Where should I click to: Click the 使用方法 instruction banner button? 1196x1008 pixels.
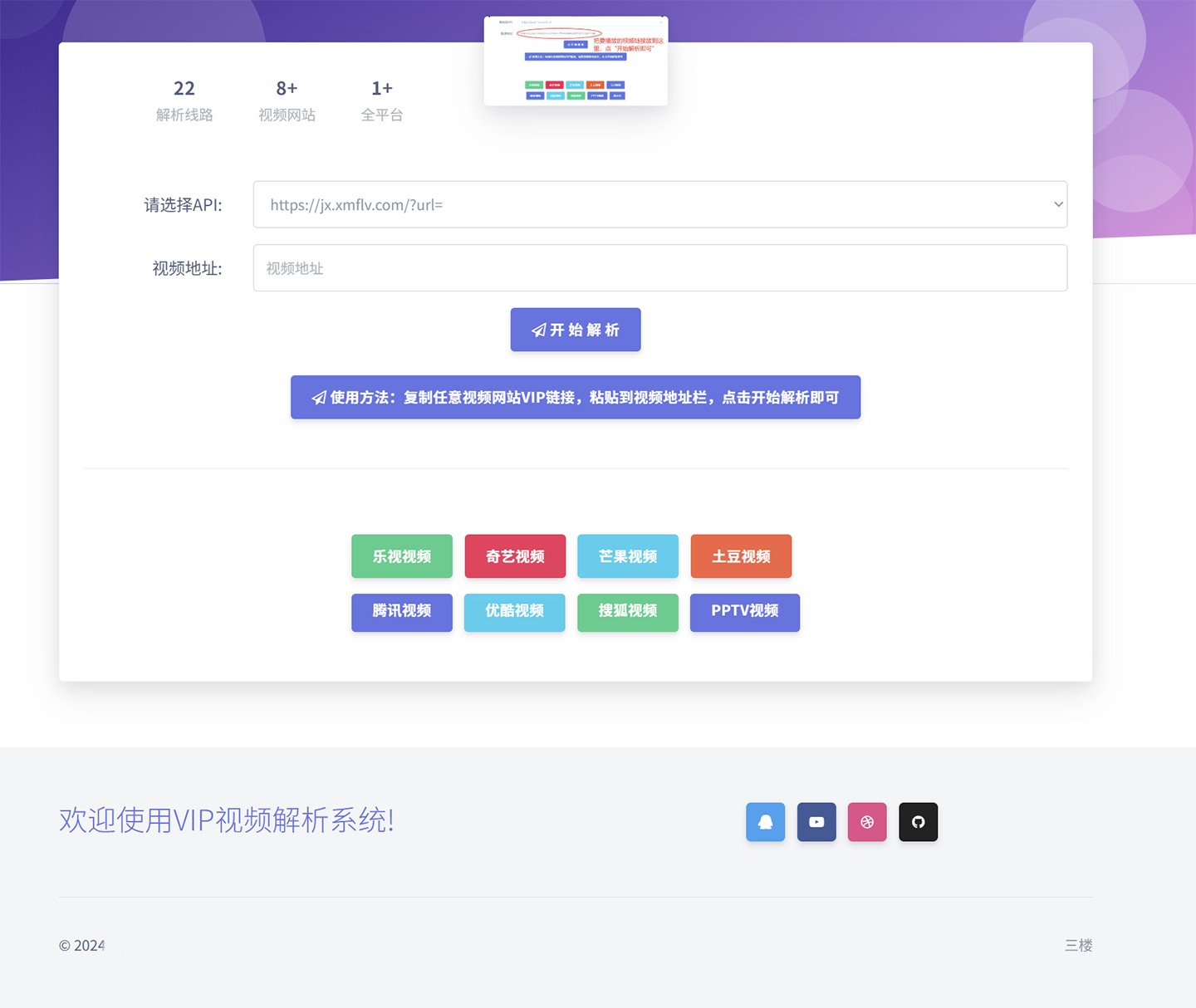[575, 398]
